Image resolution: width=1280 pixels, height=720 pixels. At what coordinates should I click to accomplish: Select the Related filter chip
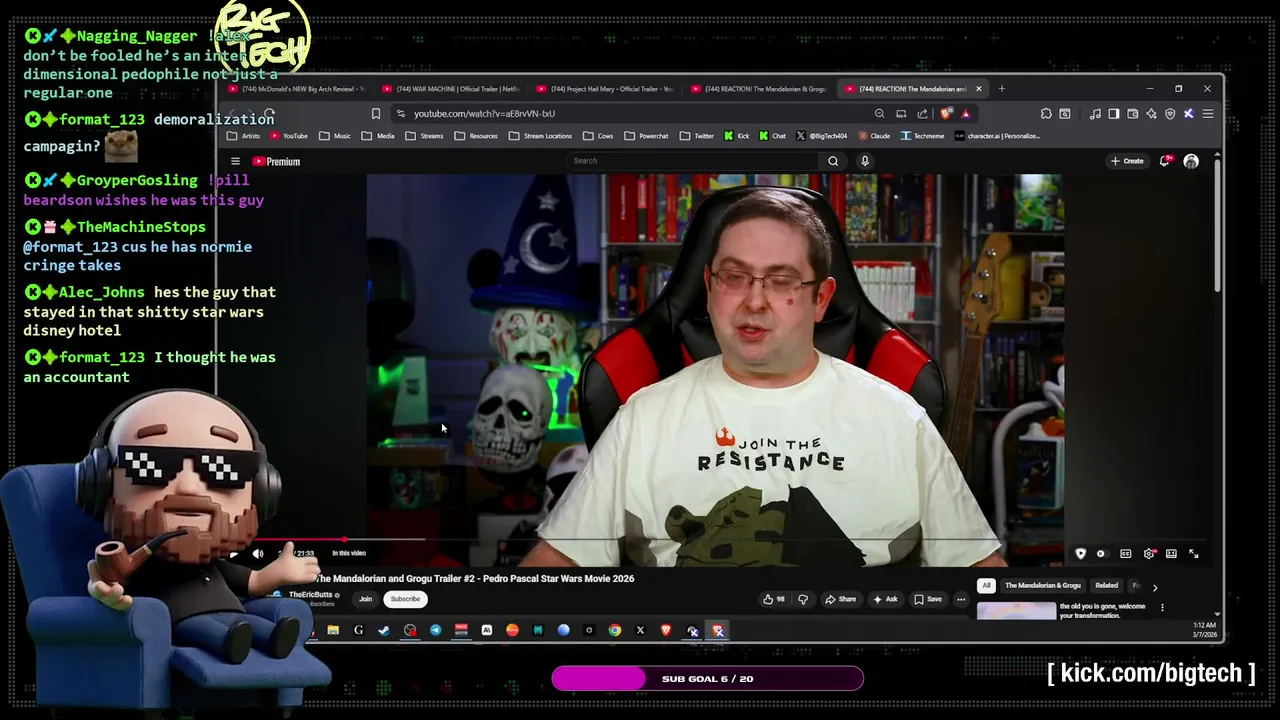point(1106,586)
